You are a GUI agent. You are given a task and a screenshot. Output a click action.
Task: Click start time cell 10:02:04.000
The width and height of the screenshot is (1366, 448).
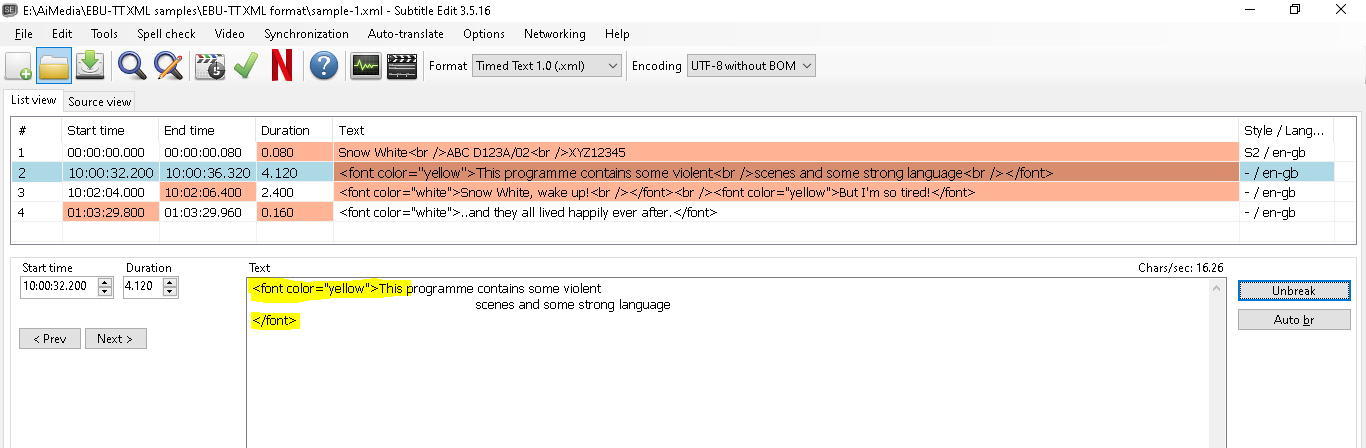click(x=109, y=192)
